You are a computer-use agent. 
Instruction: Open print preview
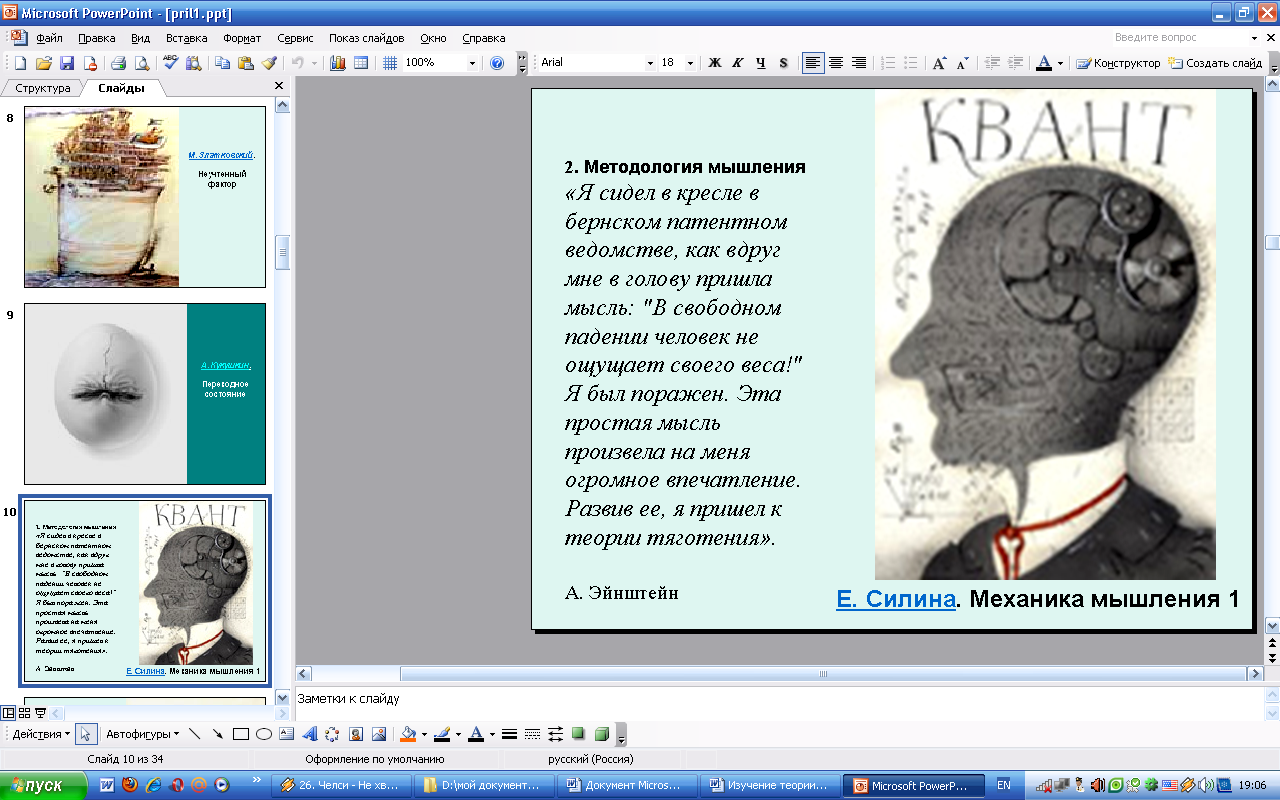(142, 63)
